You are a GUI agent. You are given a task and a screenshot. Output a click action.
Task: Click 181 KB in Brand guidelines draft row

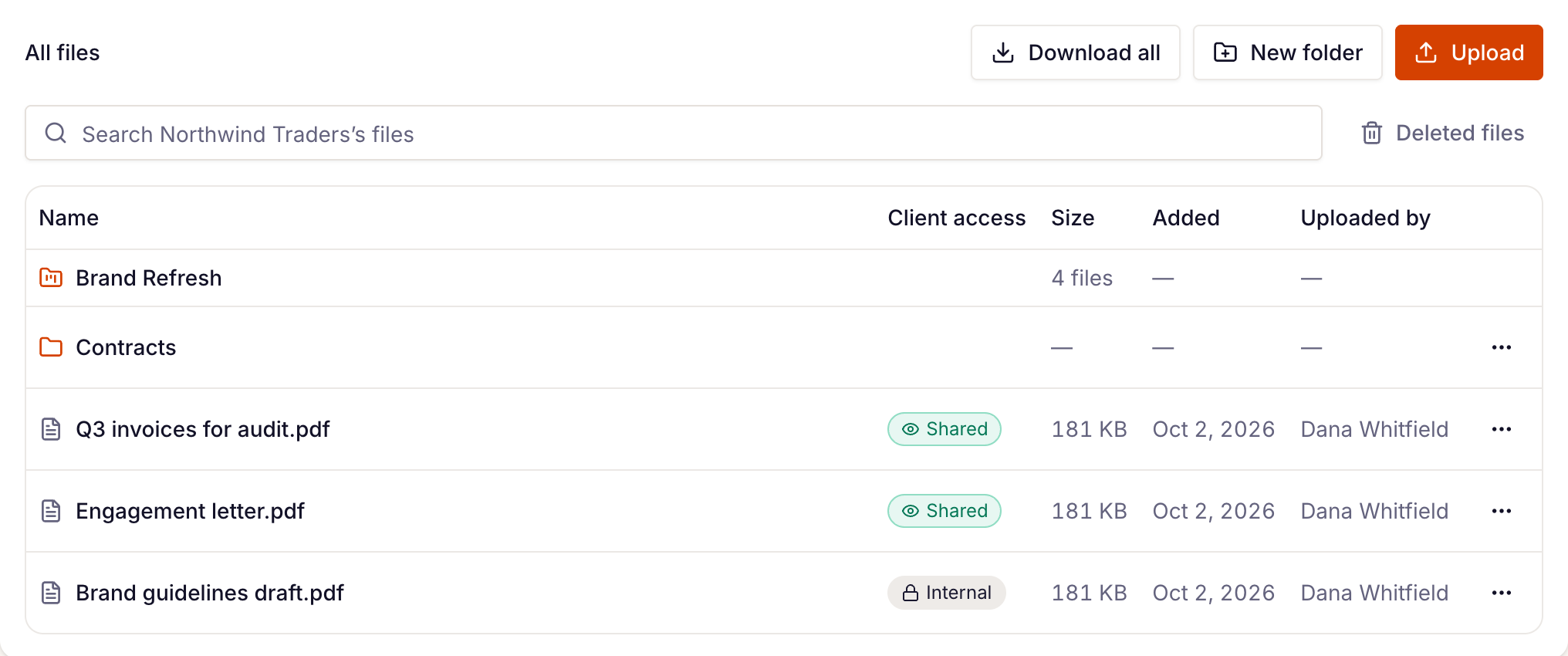1090,593
